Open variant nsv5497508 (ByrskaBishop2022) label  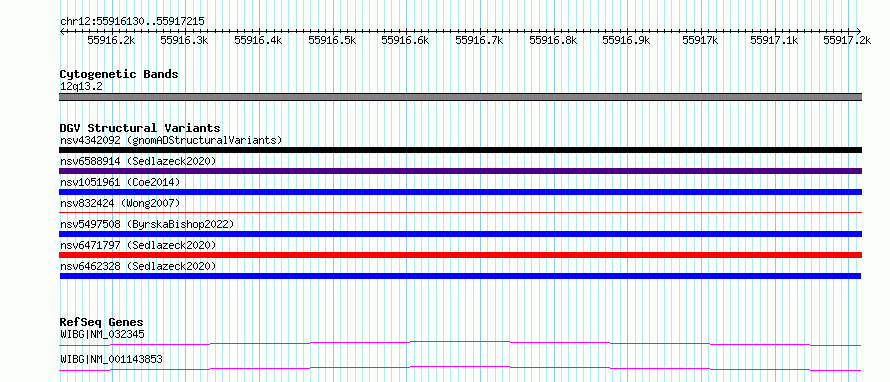[147, 224]
